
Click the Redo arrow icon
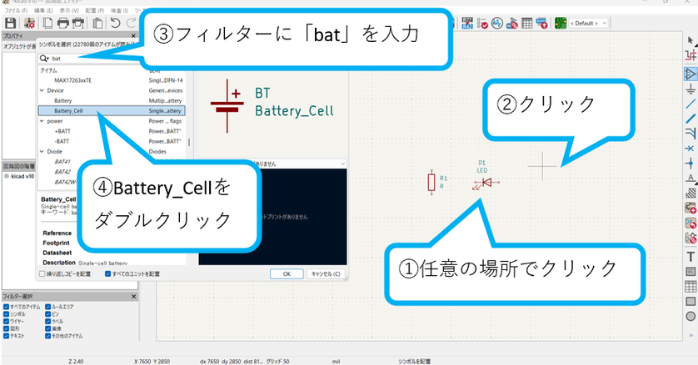click(x=131, y=23)
